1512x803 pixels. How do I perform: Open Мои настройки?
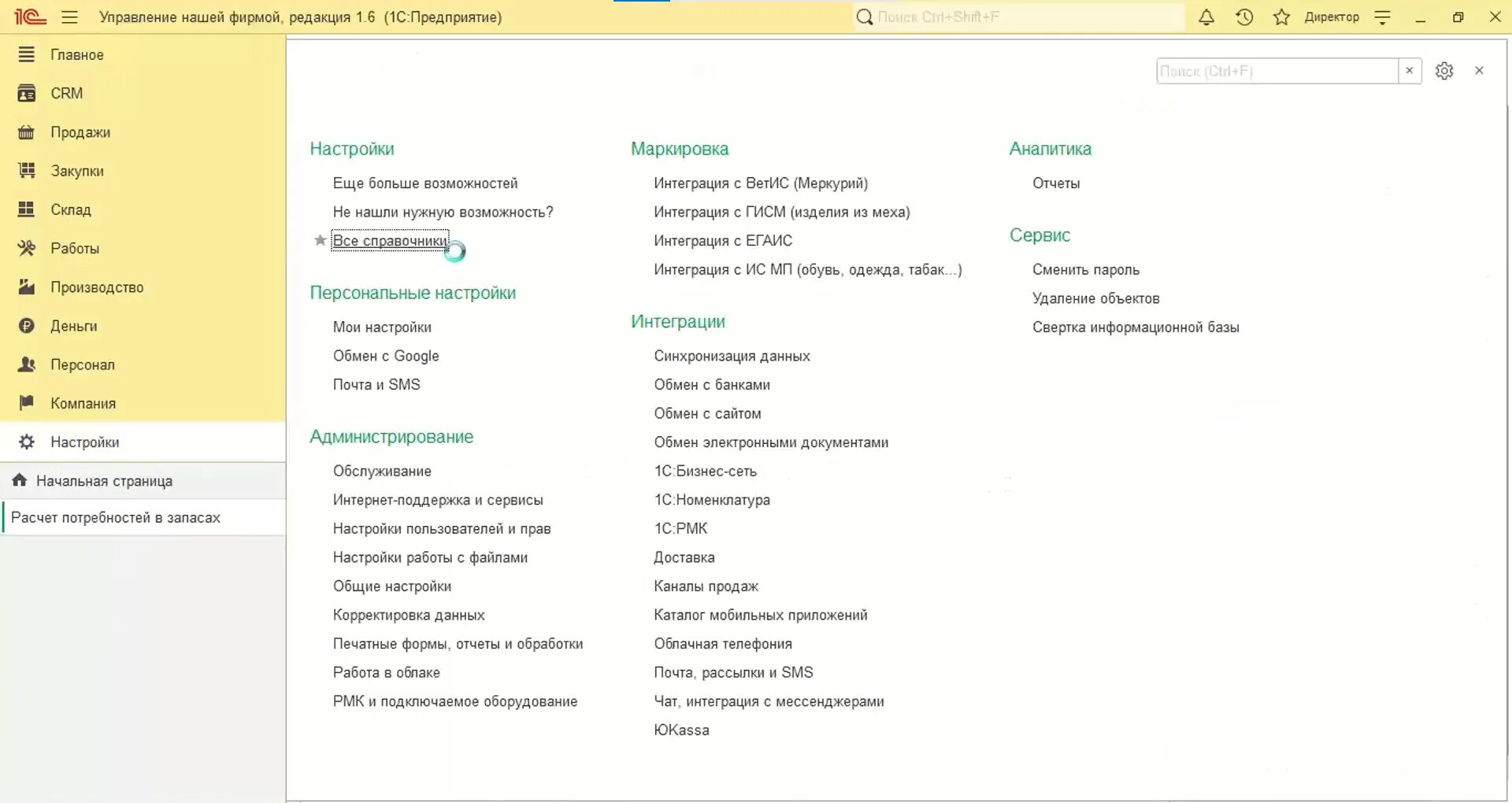coord(382,327)
